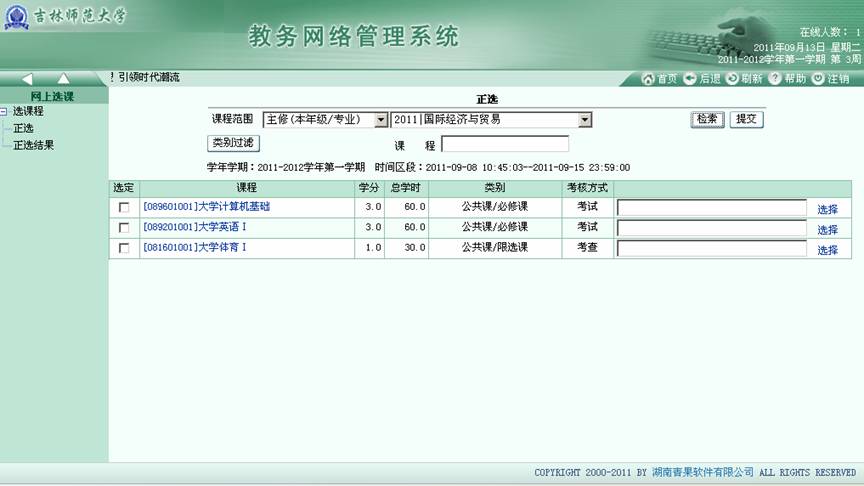Image resolution: width=864 pixels, height=486 pixels.
Task: Click the left arrow in sidebar header
Action: pyautogui.click(x=27, y=79)
